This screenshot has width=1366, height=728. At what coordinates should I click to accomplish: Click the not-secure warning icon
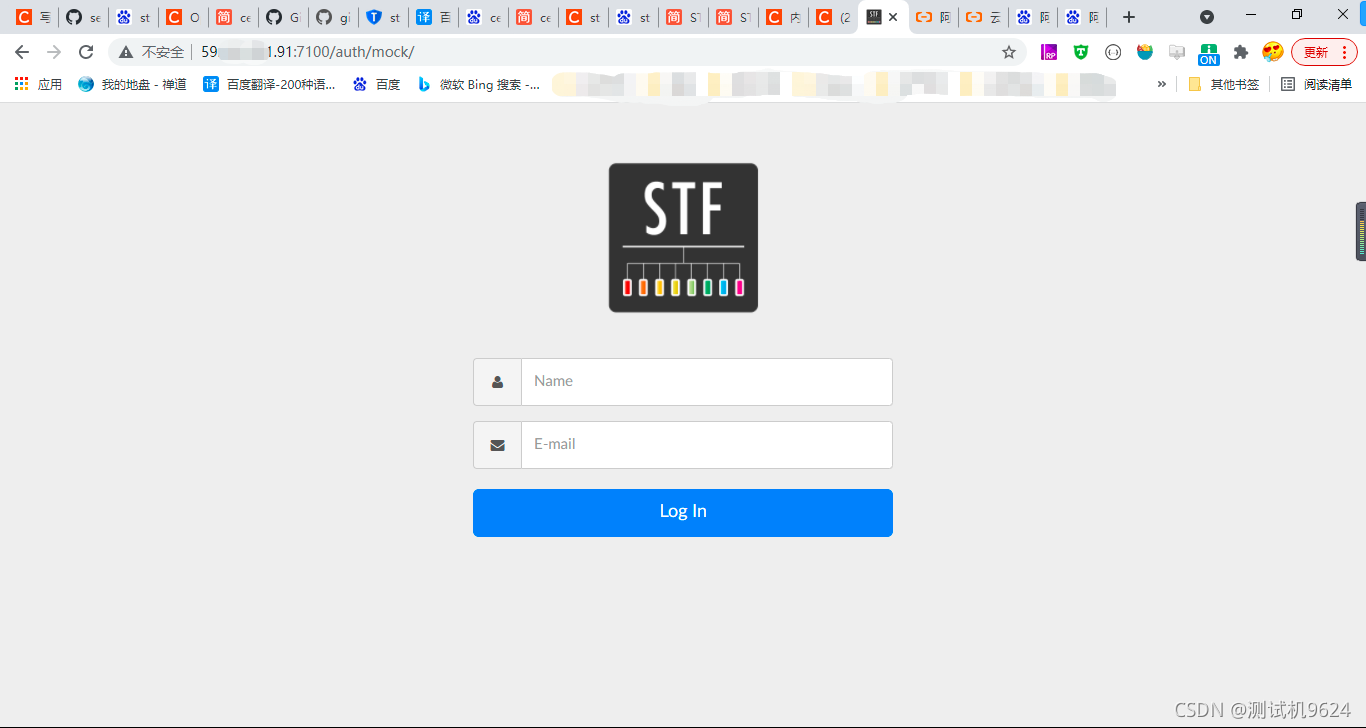[126, 52]
